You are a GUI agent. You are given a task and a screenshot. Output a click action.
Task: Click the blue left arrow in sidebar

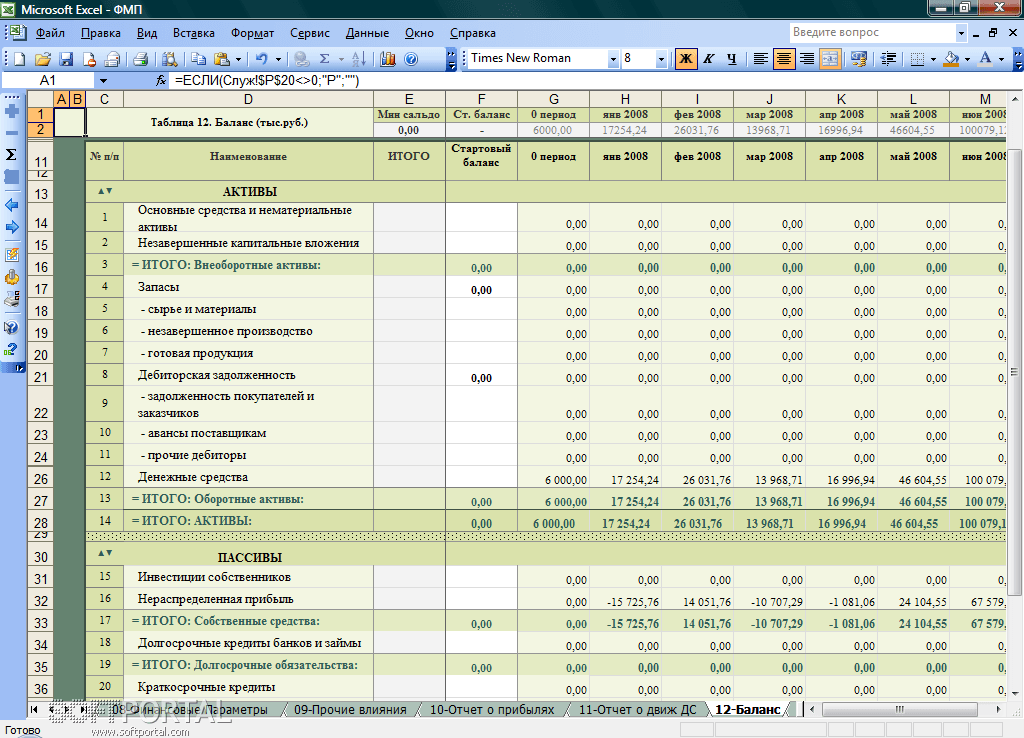[x=12, y=205]
